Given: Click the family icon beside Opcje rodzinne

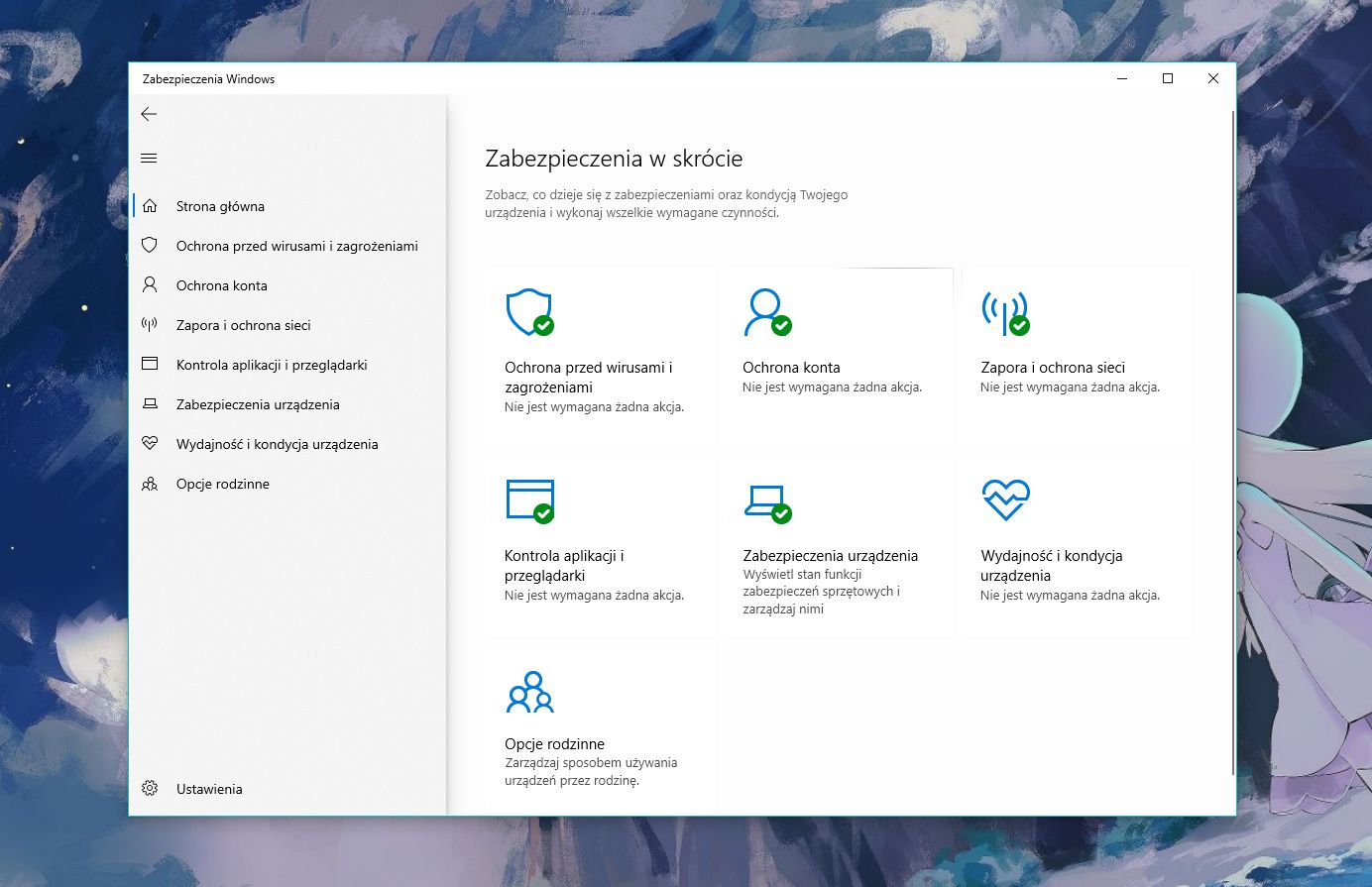Looking at the screenshot, I should click(x=150, y=484).
